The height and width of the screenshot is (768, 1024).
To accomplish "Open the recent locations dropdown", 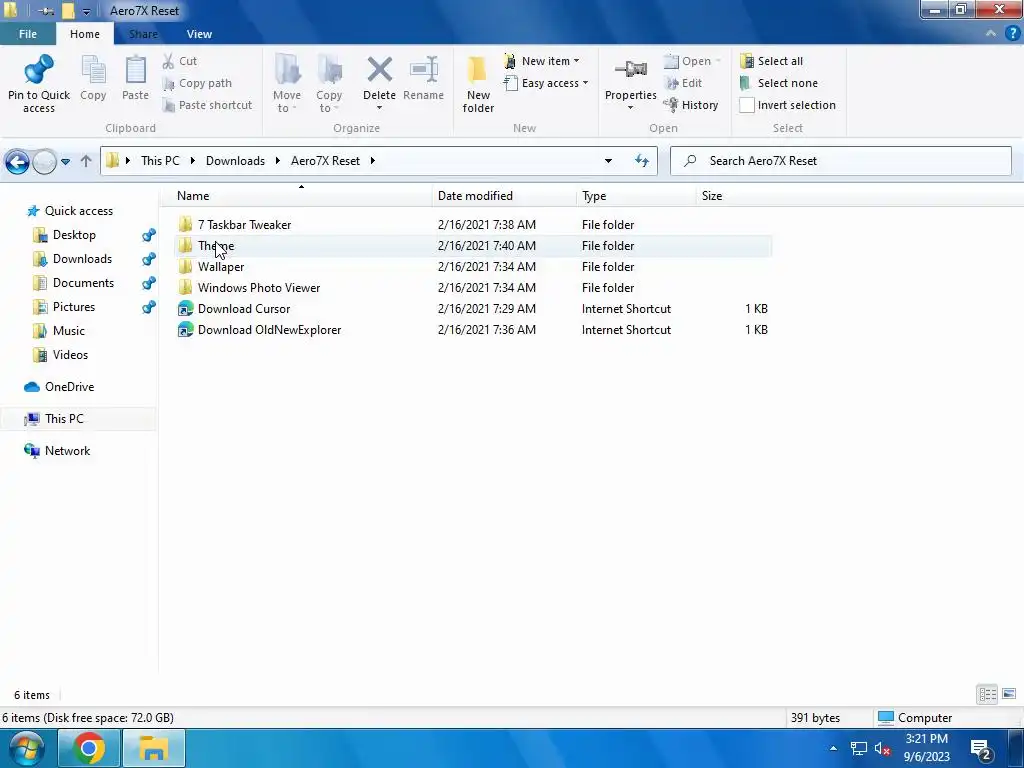I will point(65,161).
